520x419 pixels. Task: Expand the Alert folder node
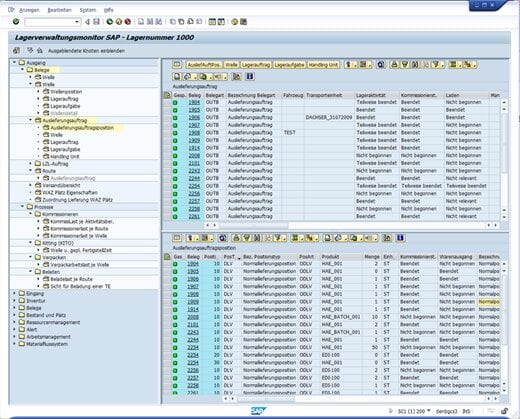coord(14,329)
